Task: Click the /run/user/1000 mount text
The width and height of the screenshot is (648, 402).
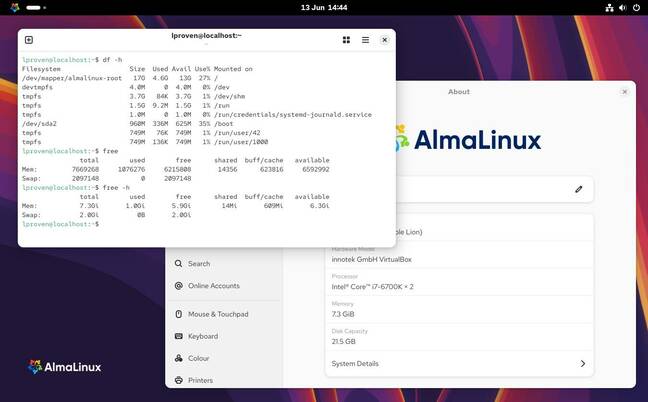Action: pos(241,142)
